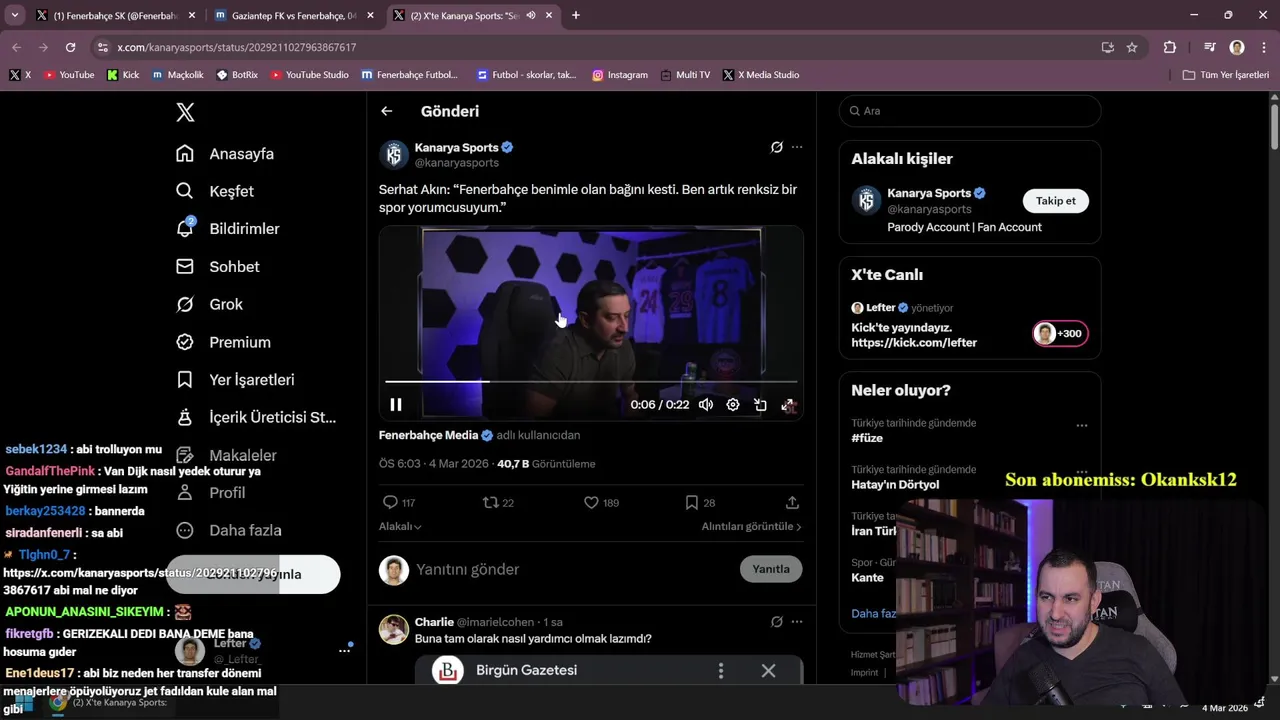
Task: Toggle picture-in-picture mode for video
Action: (x=761, y=405)
